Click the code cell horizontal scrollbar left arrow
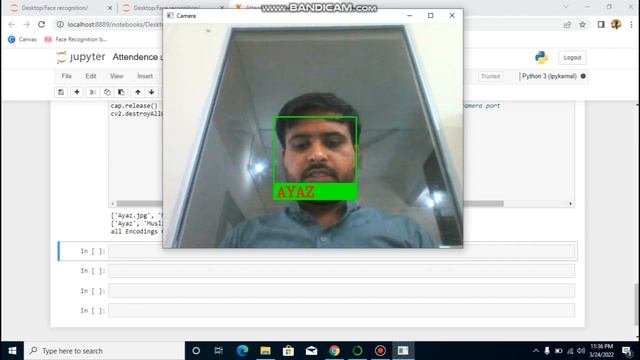The image size is (640, 360). click(113, 203)
